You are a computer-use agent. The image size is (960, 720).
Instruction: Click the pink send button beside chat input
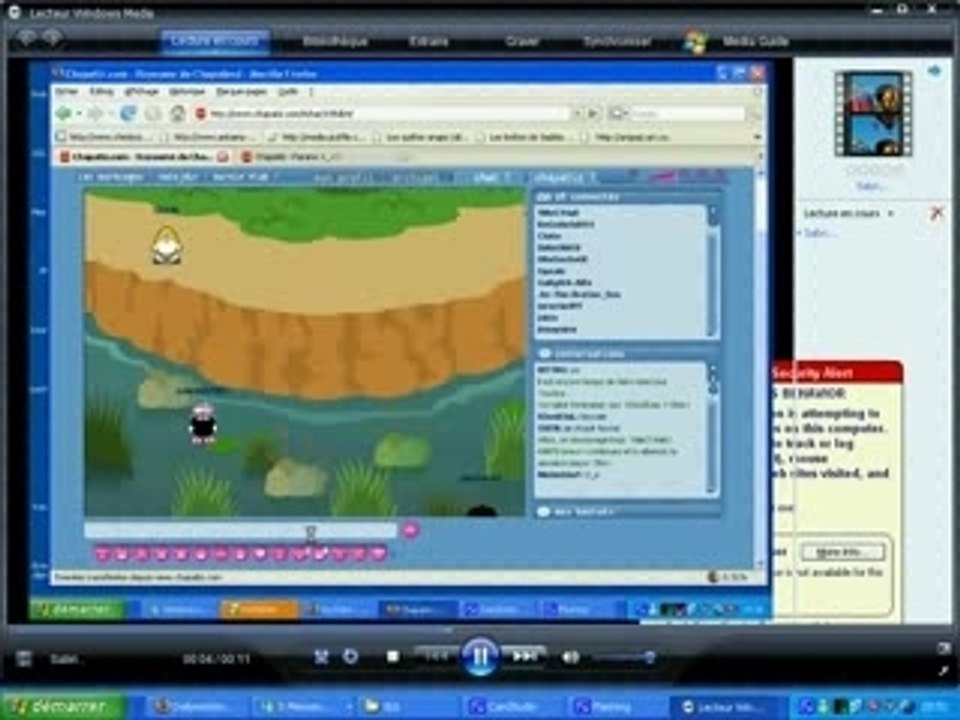410,530
